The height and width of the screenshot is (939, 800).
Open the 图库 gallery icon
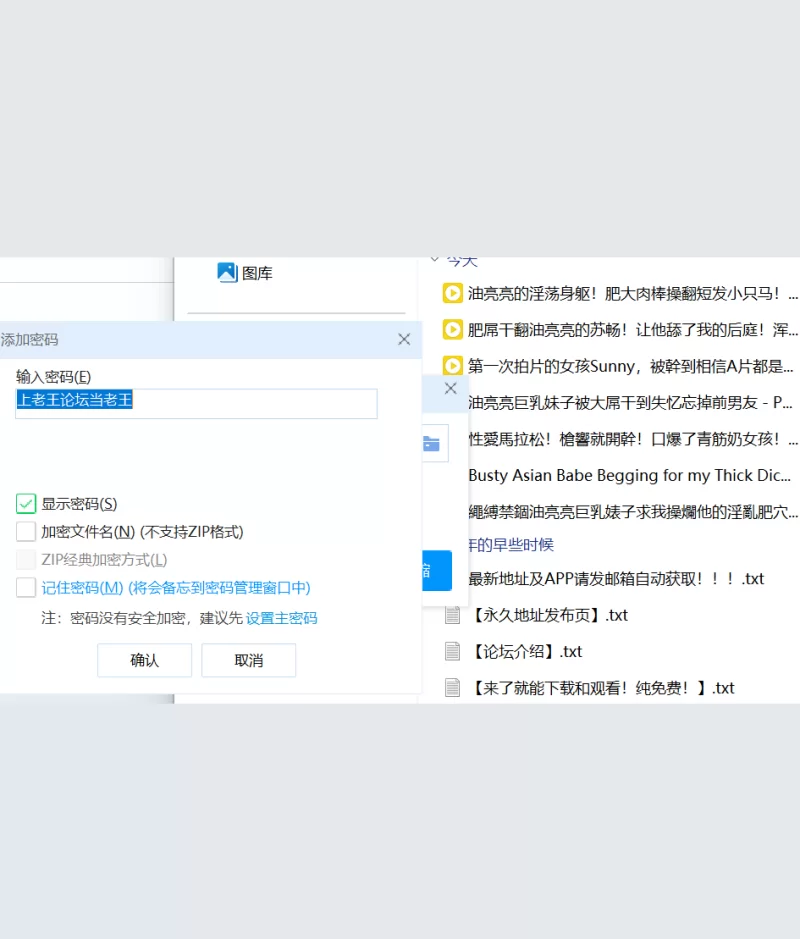point(227,272)
